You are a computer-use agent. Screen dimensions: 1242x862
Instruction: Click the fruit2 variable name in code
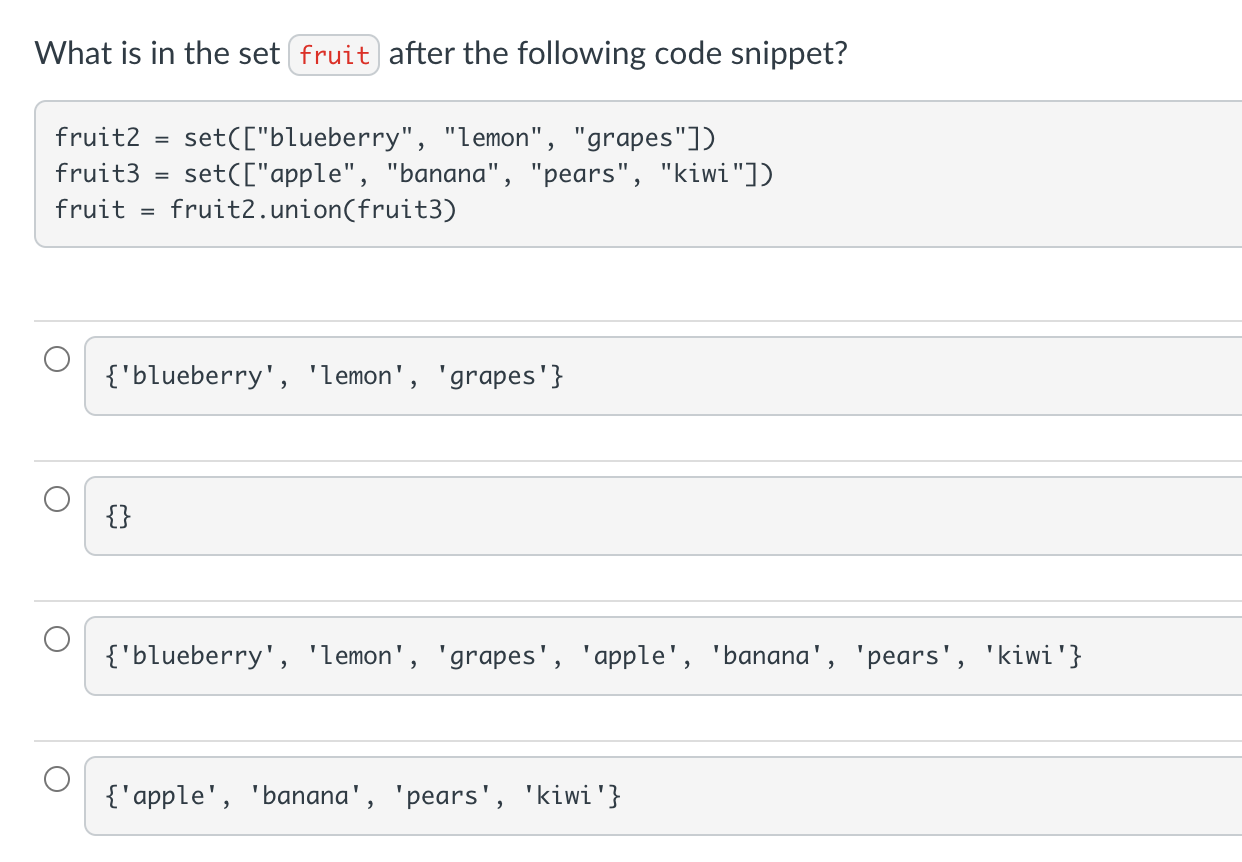point(98,136)
